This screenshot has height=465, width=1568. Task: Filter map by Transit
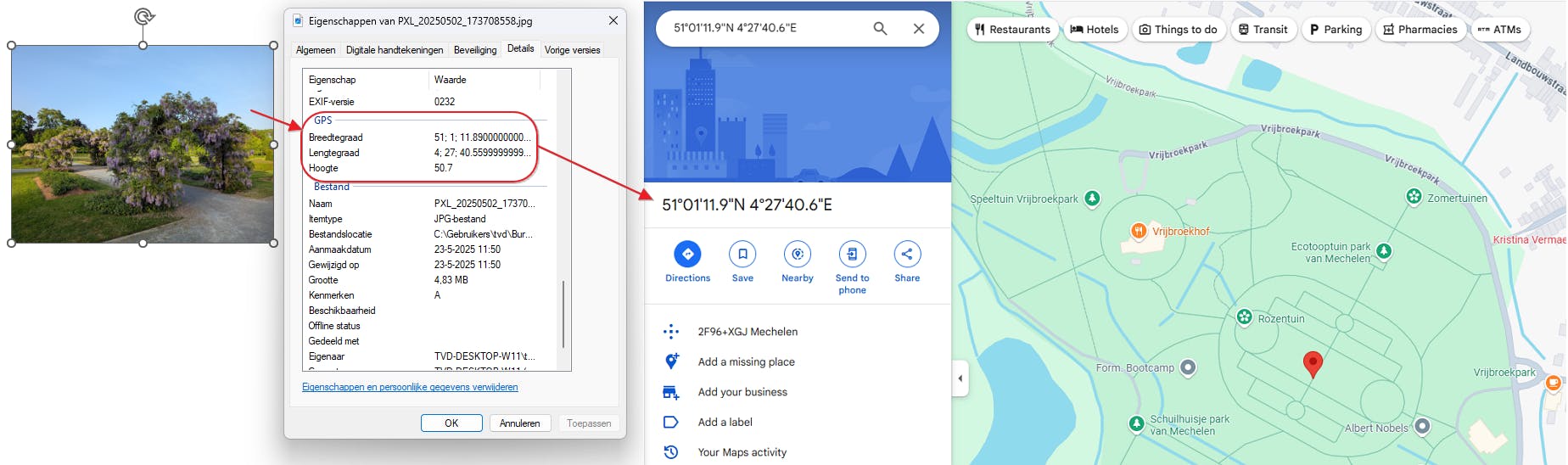click(1263, 29)
